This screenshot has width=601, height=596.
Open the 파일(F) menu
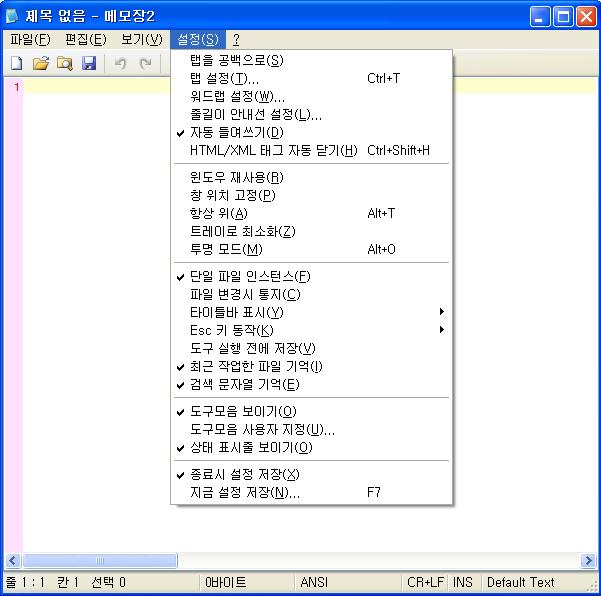(x=30, y=39)
